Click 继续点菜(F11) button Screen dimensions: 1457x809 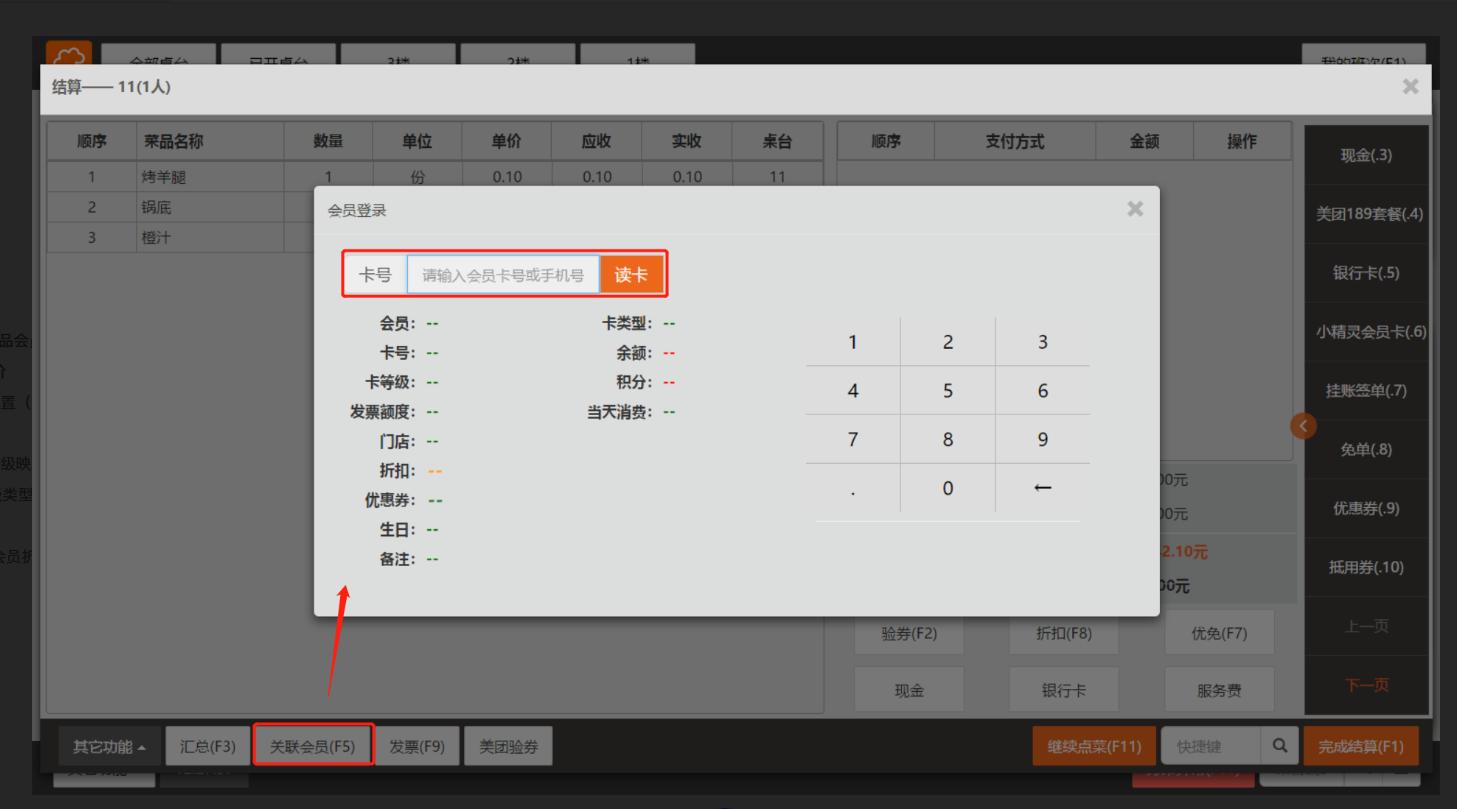tap(1094, 746)
